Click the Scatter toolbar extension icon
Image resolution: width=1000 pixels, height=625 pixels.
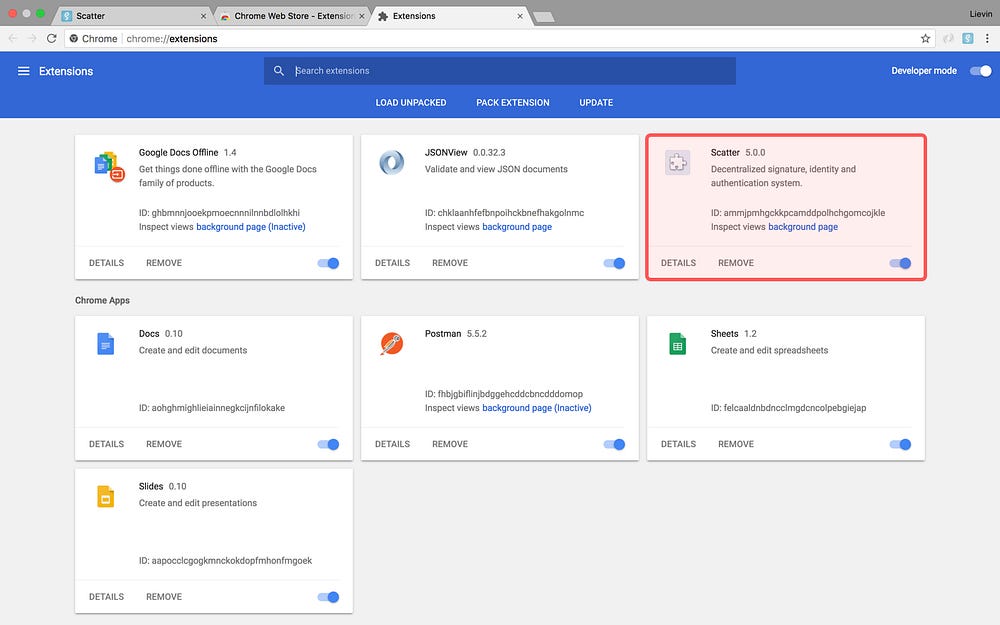click(967, 38)
